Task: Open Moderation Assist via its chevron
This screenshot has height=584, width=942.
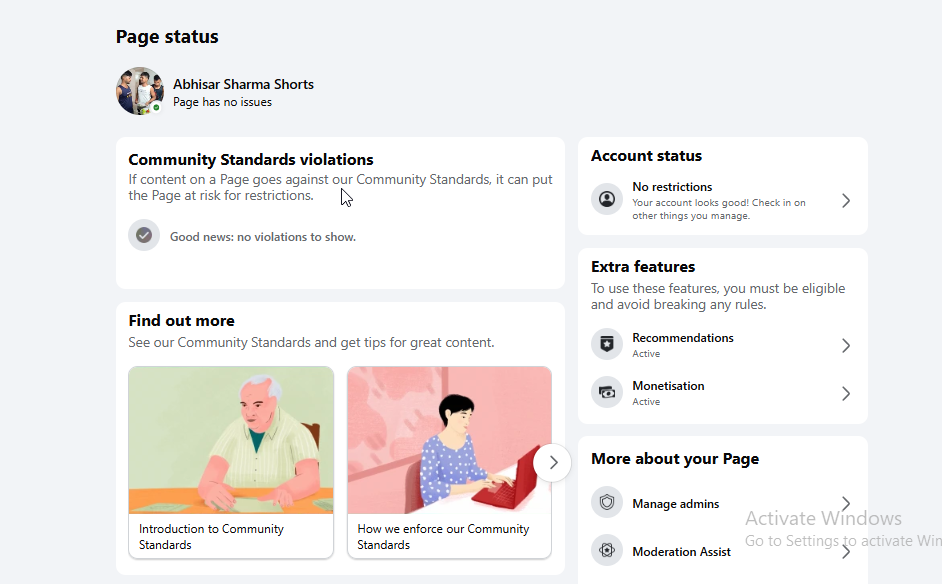Action: pyautogui.click(x=846, y=552)
